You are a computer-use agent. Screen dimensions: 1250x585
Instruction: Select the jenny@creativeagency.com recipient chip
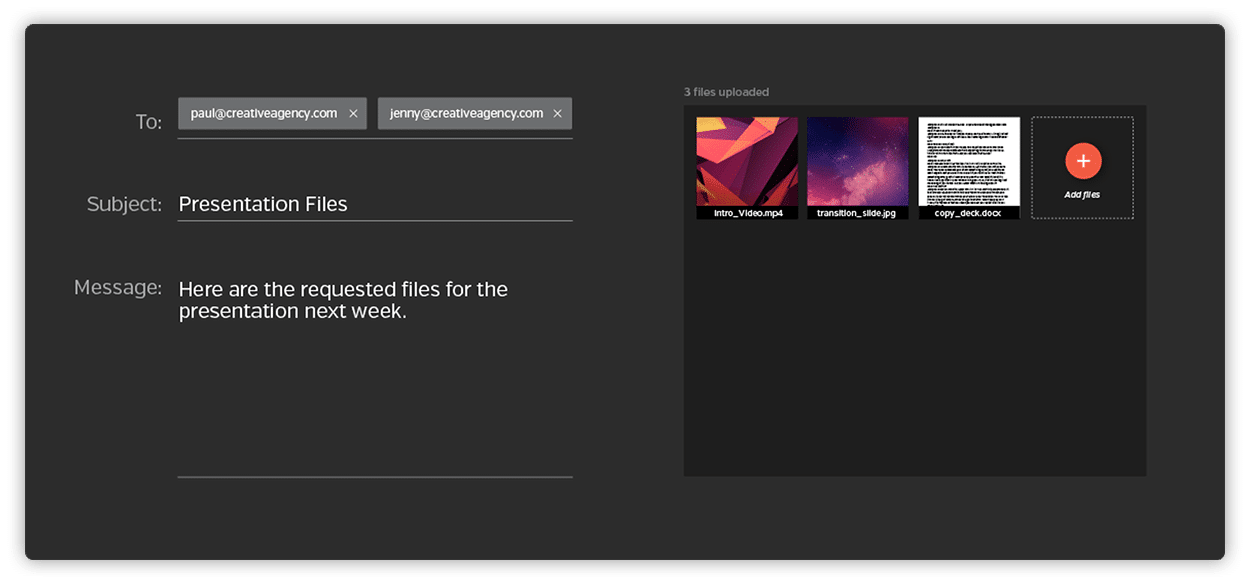(475, 113)
